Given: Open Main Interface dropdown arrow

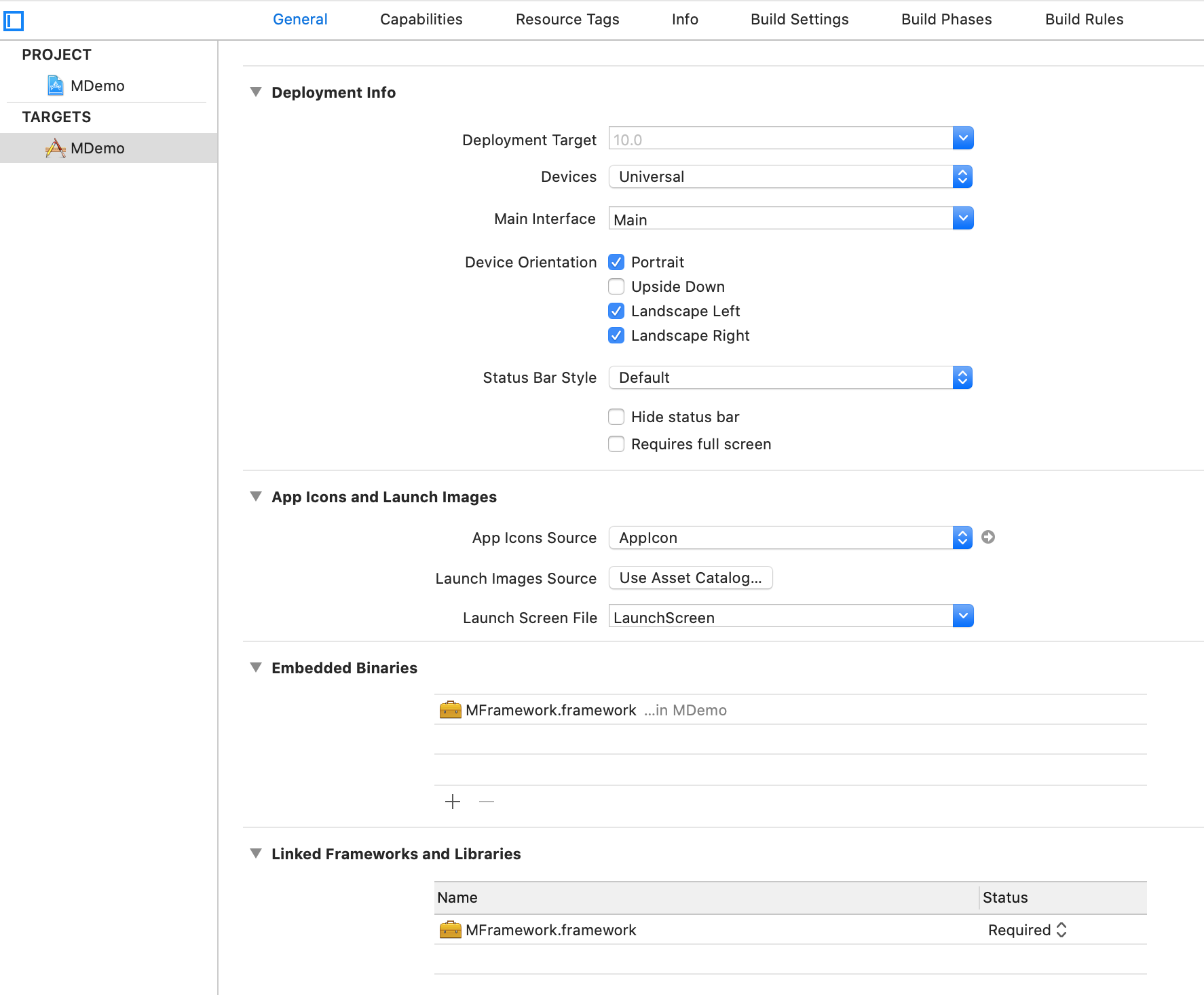Looking at the screenshot, I should pos(963,219).
